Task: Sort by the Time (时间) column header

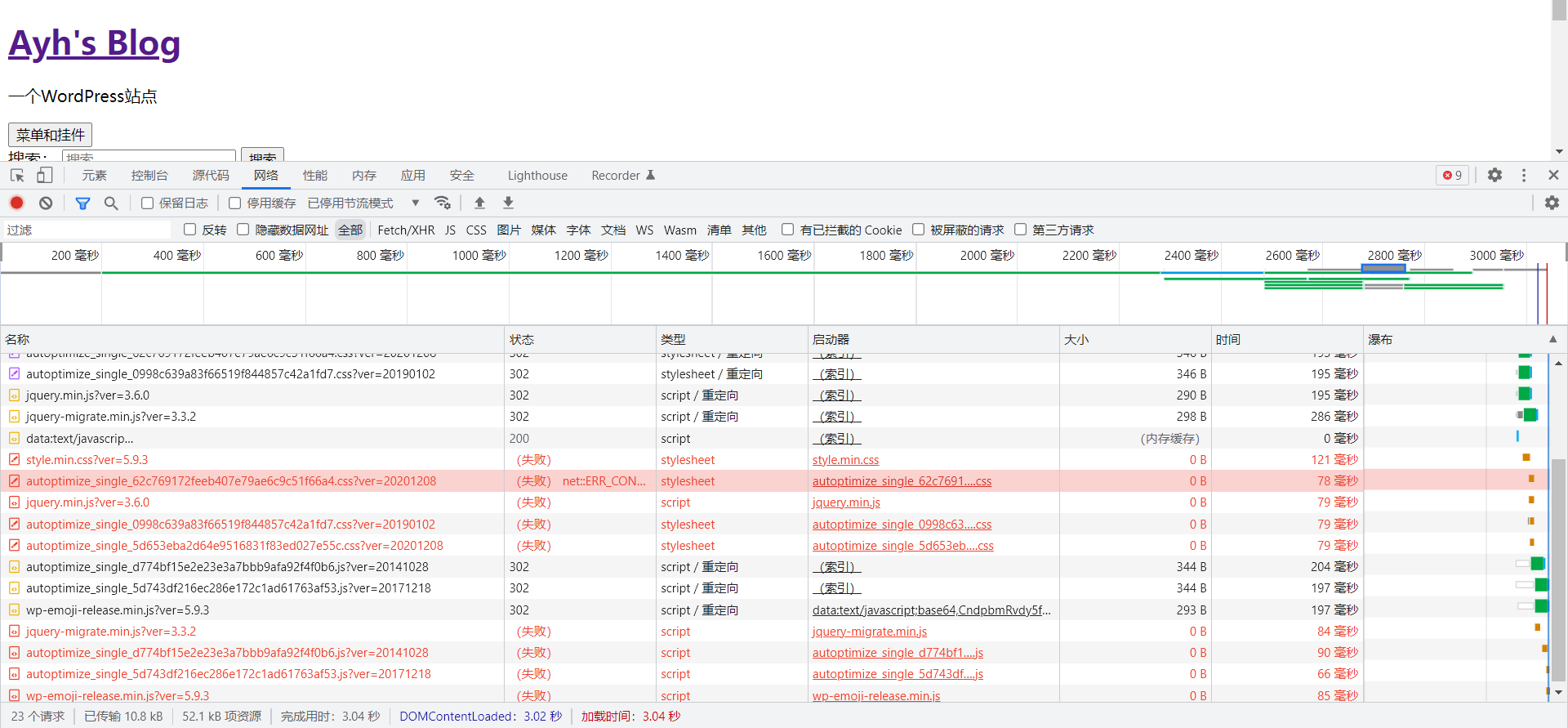Action: click(x=1287, y=339)
